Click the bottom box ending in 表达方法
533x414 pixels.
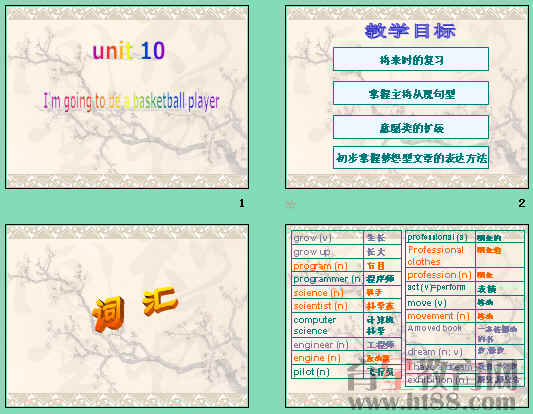(x=411, y=158)
